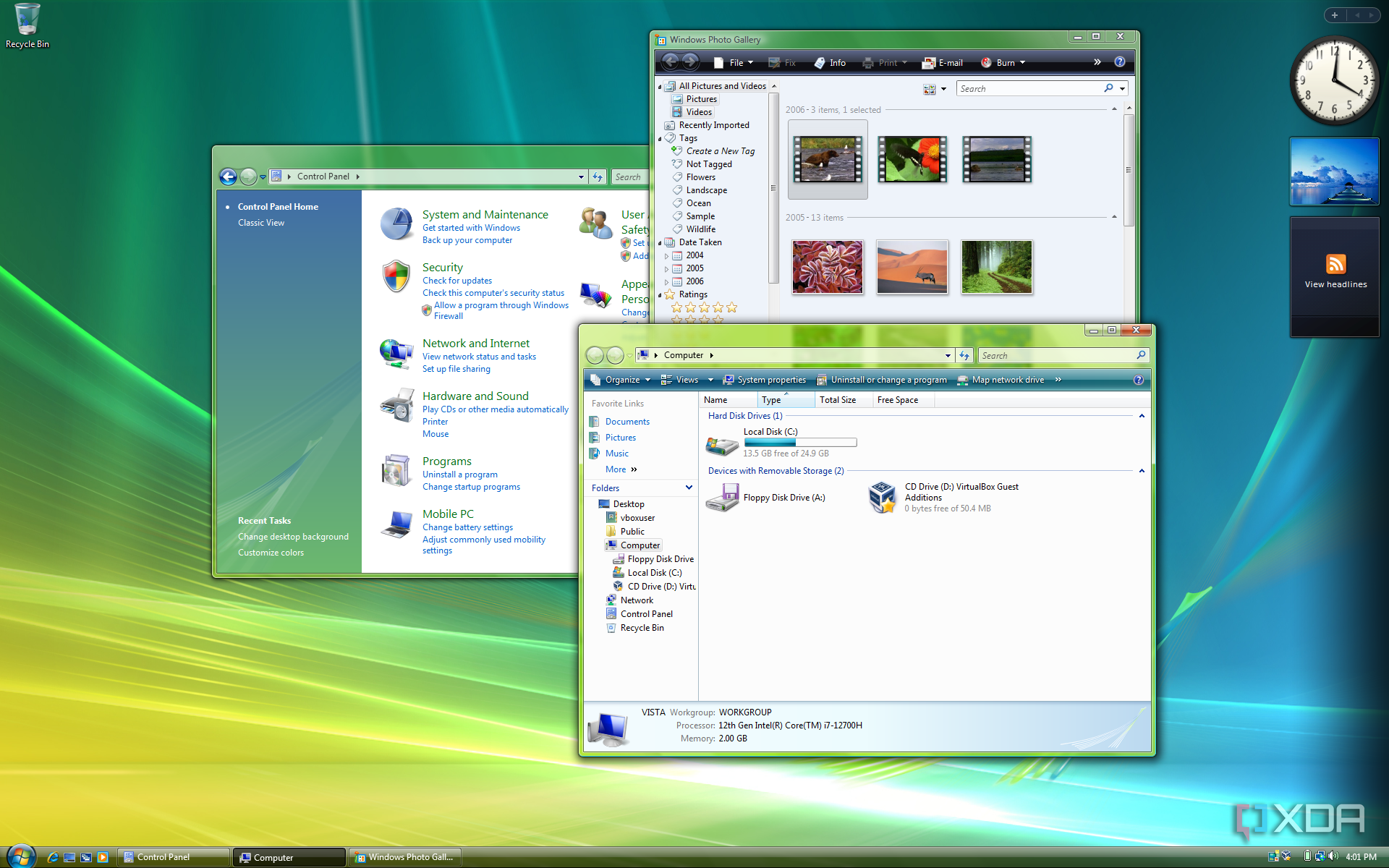Click the Type column header
The width and height of the screenshot is (1389, 868).
pos(786,400)
